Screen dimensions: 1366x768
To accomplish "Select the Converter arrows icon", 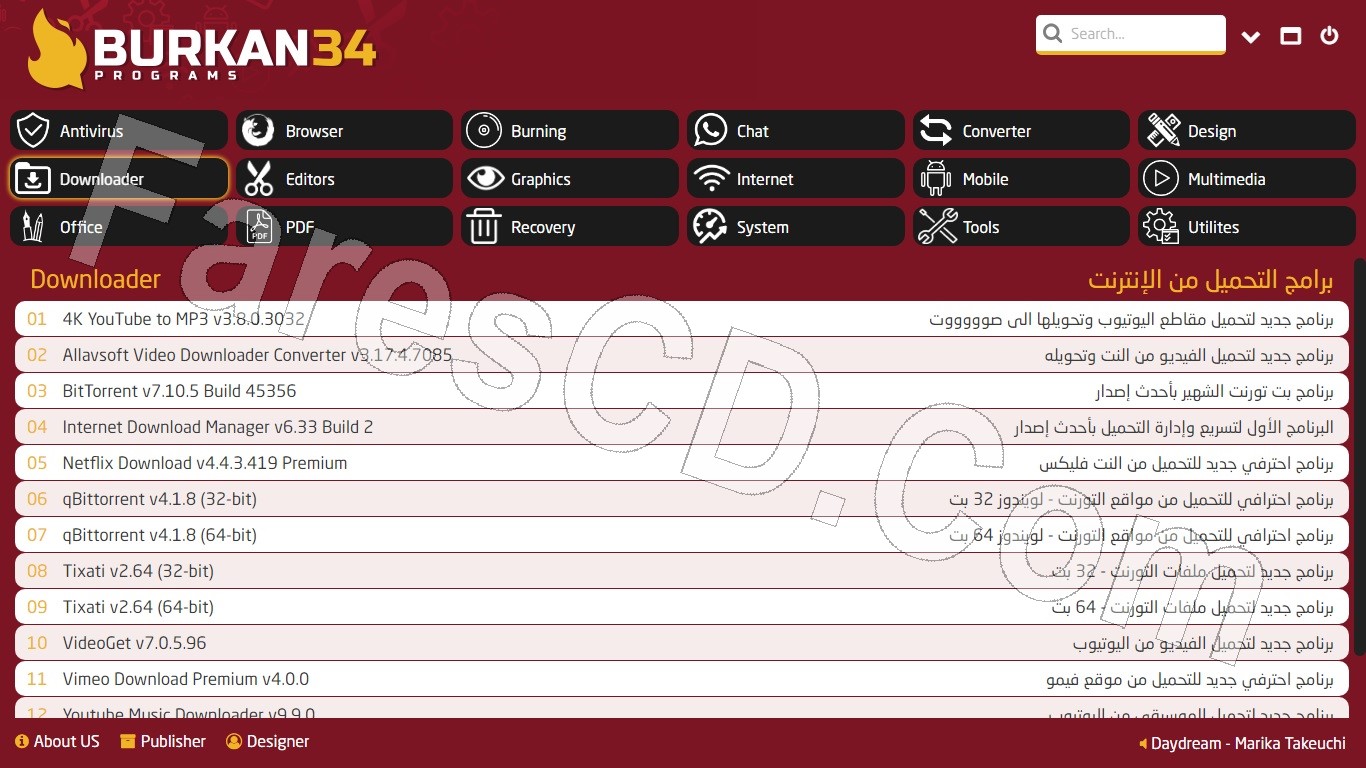I will [x=936, y=131].
